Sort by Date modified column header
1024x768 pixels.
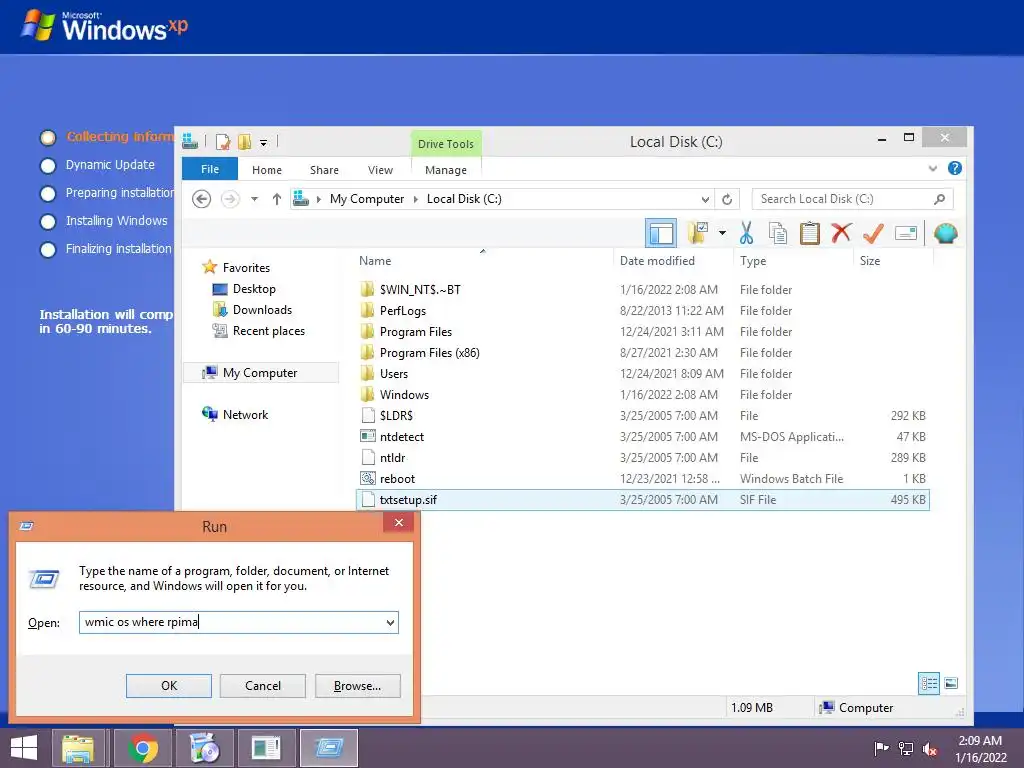pyautogui.click(x=657, y=261)
